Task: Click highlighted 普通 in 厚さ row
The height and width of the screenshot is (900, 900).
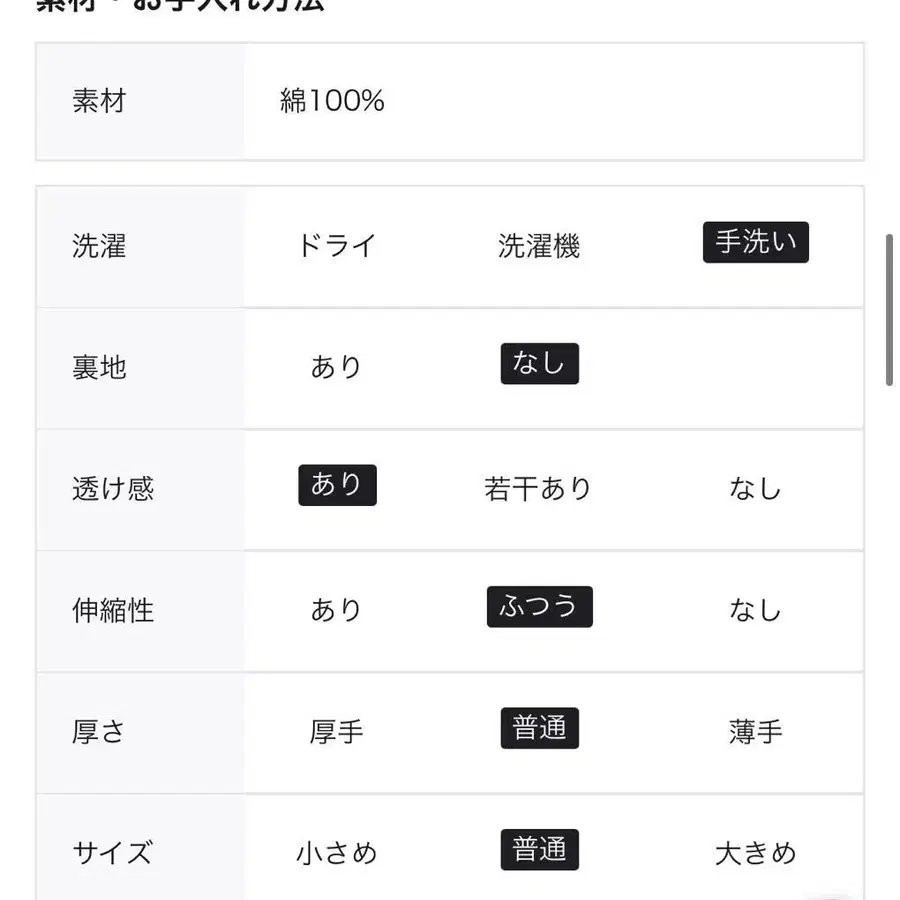Action: [x=539, y=728]
